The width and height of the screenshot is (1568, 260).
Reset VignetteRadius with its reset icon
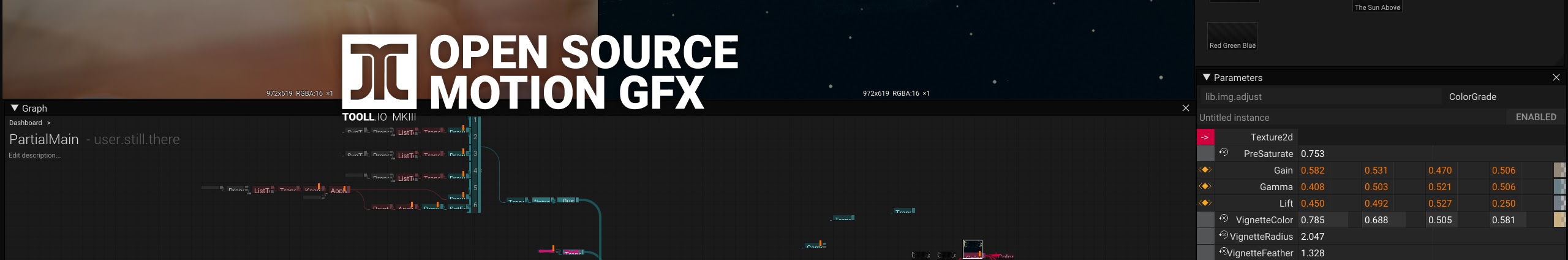[x=1223, y=235]
